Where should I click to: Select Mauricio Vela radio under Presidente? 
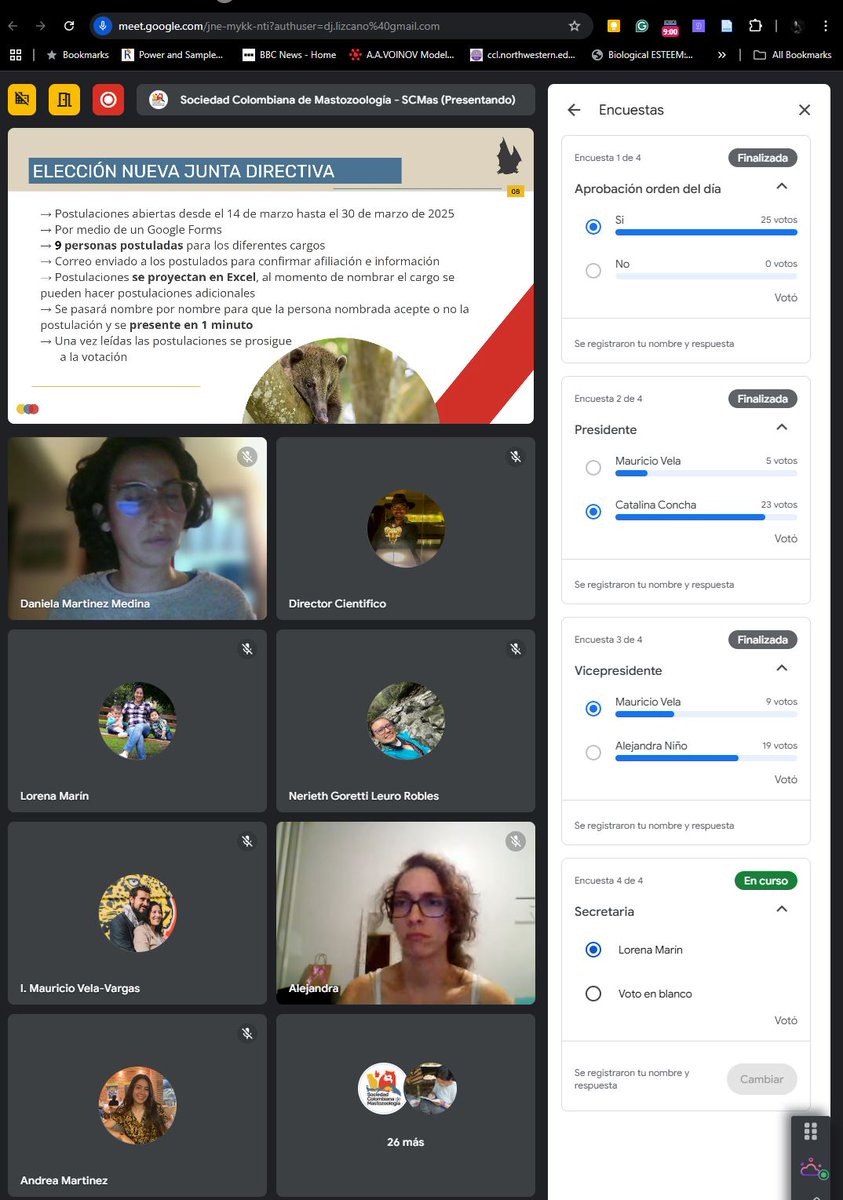pyautogui.click(x=593, y=468)
